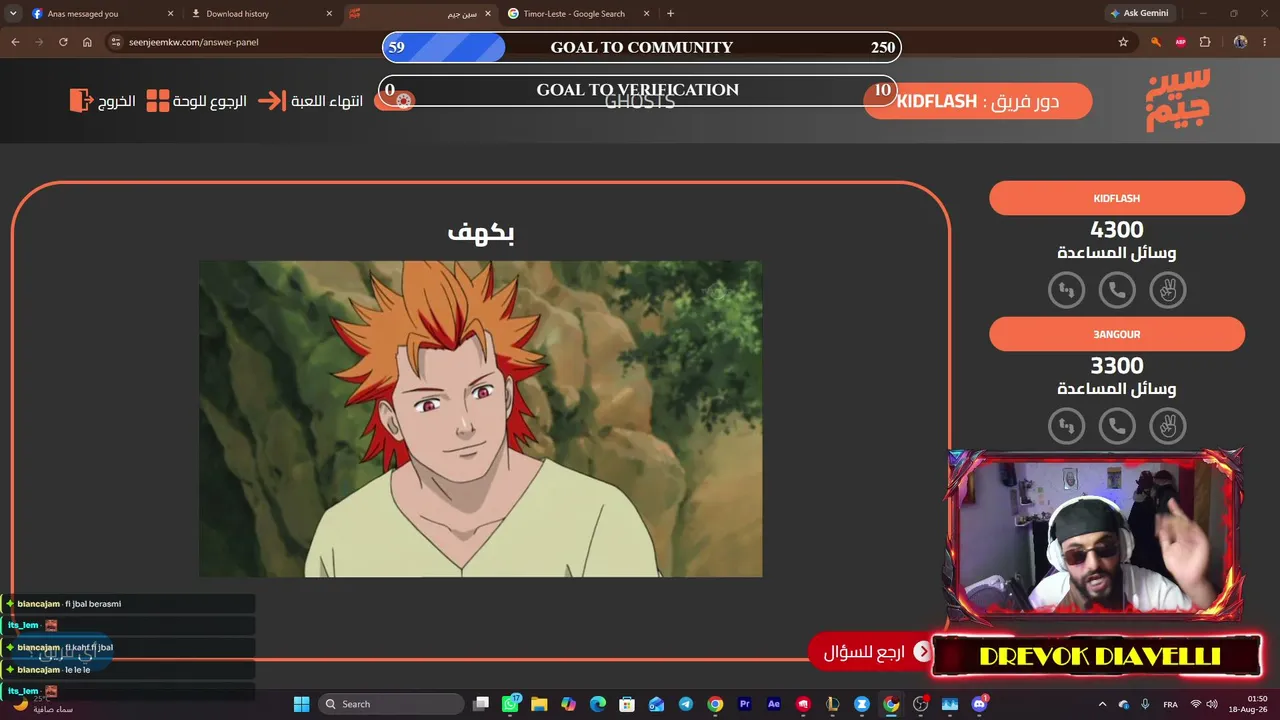Image resolution: width=1280 pixels, height=720 pixels.
Task: Click the Goal to Verification progress bar
Action: 637,90
